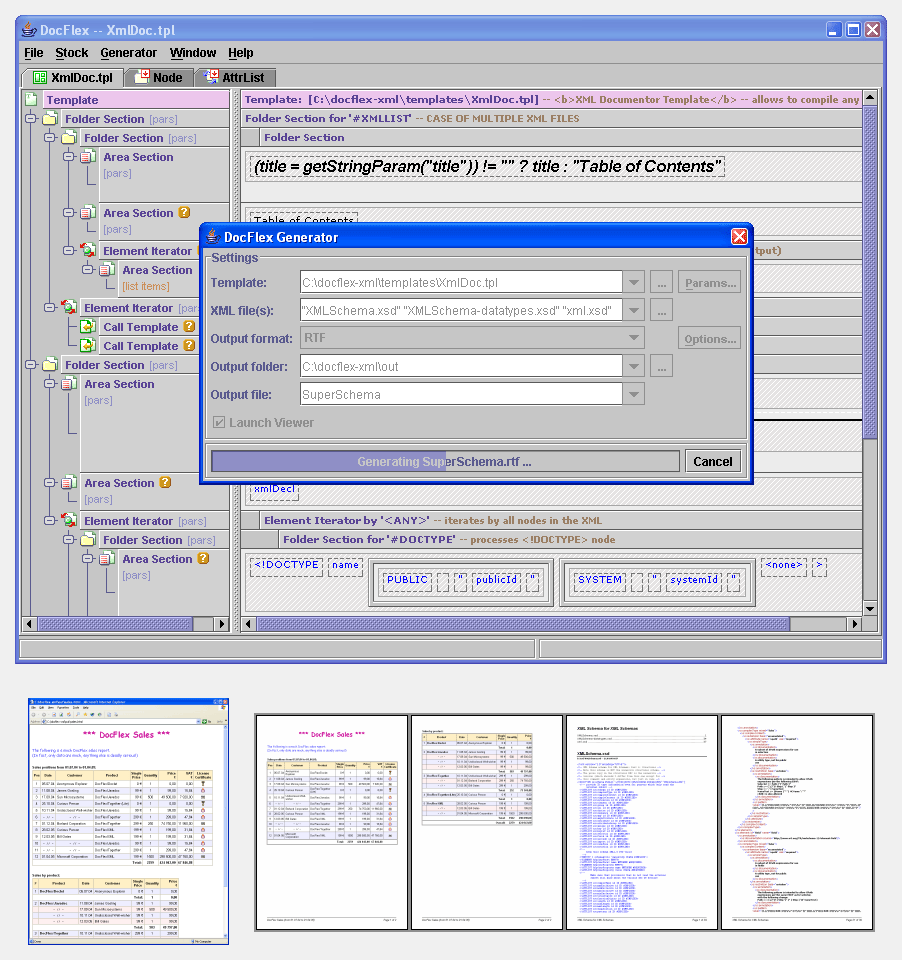
Task: Click the tree panel horizontal scrollbar thumb
Action: [x=115, y=624]
